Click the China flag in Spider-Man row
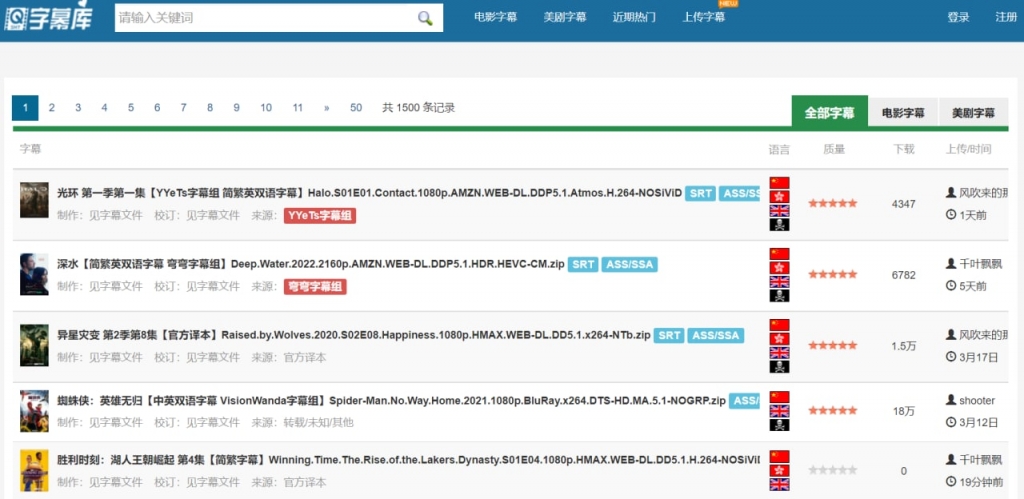The width and height of the screenshot is (1024, 499). coord(779,397)
